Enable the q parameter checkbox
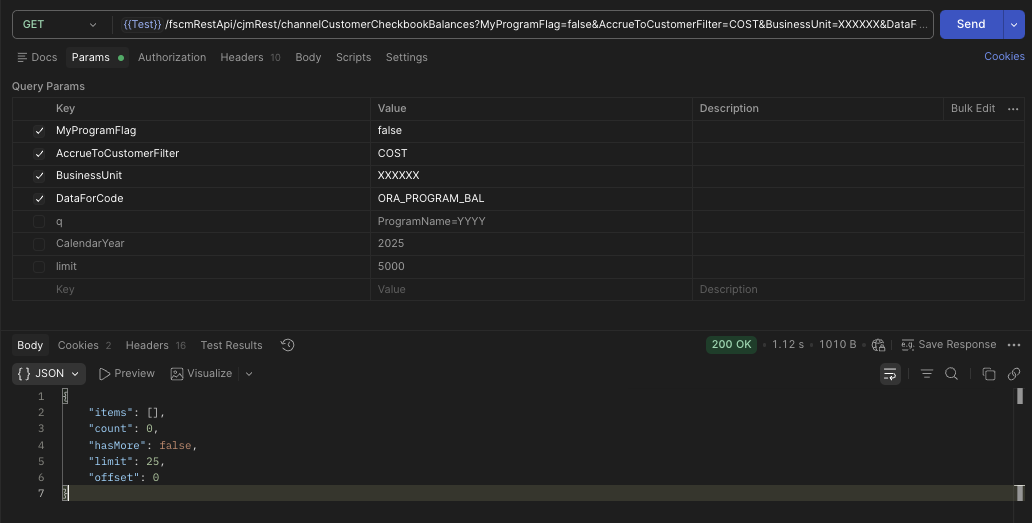The image size is (1032, 523). tap(39, 222)
